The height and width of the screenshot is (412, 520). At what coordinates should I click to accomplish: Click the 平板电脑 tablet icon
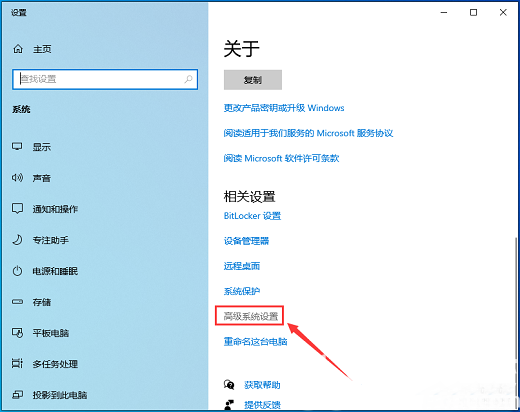pos(17,333)
